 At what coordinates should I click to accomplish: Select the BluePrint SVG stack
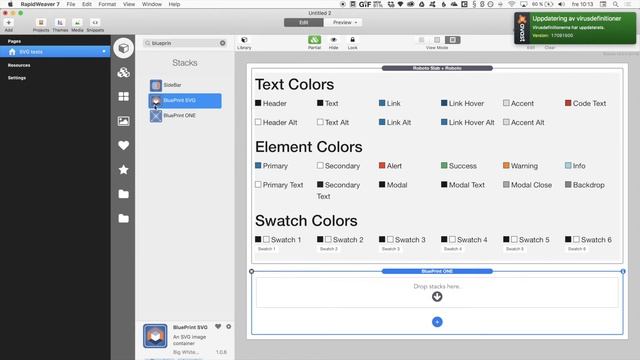[185, 101]
